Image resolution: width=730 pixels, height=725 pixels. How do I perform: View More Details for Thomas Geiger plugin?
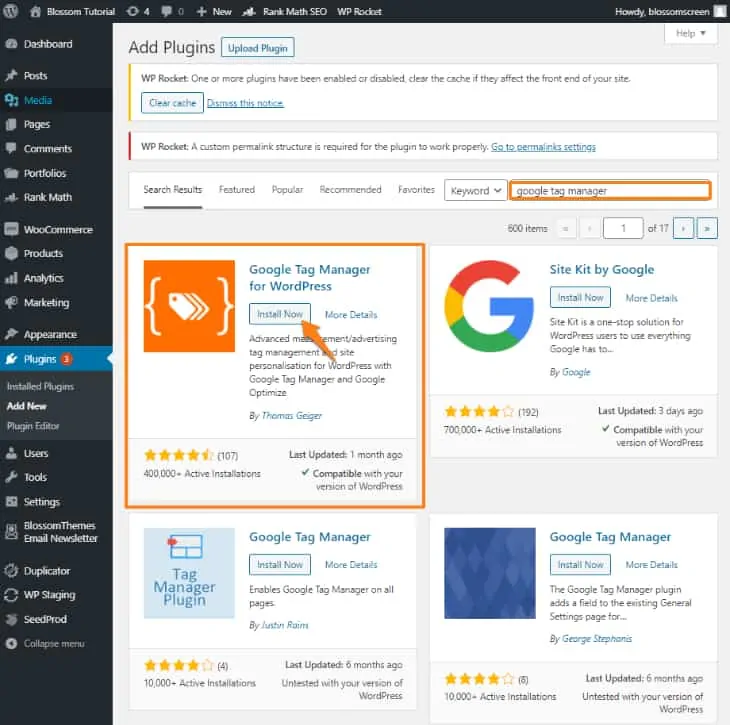click(351, 315)
